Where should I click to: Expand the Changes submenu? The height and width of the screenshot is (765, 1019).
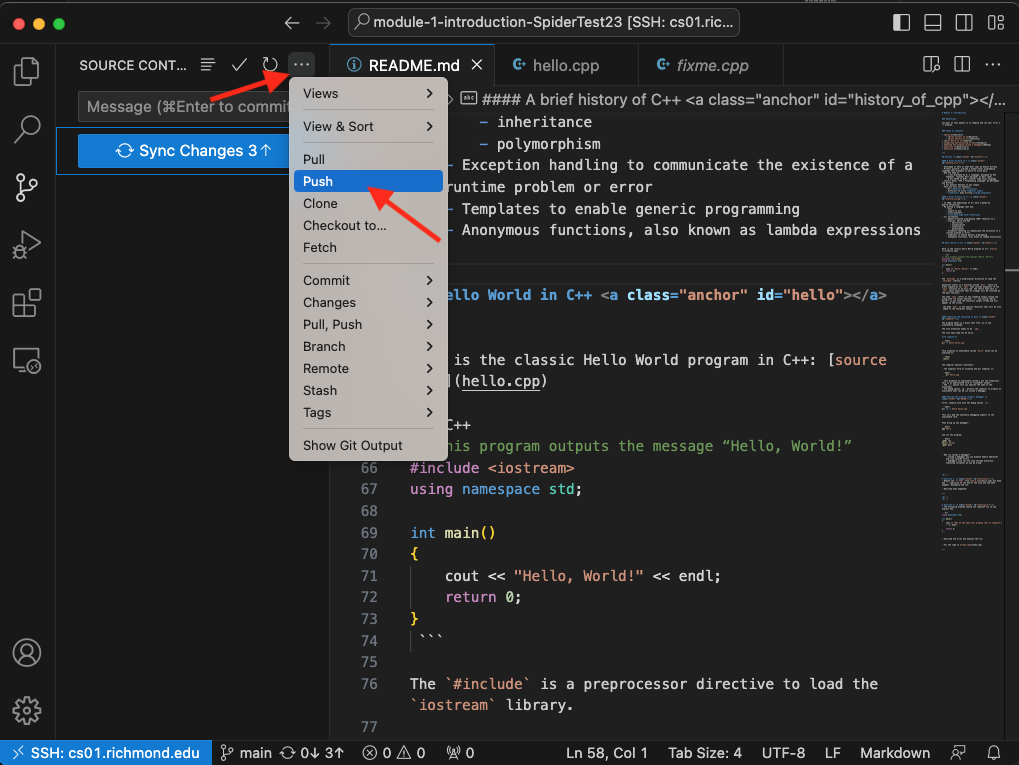[x=368, y=302]
